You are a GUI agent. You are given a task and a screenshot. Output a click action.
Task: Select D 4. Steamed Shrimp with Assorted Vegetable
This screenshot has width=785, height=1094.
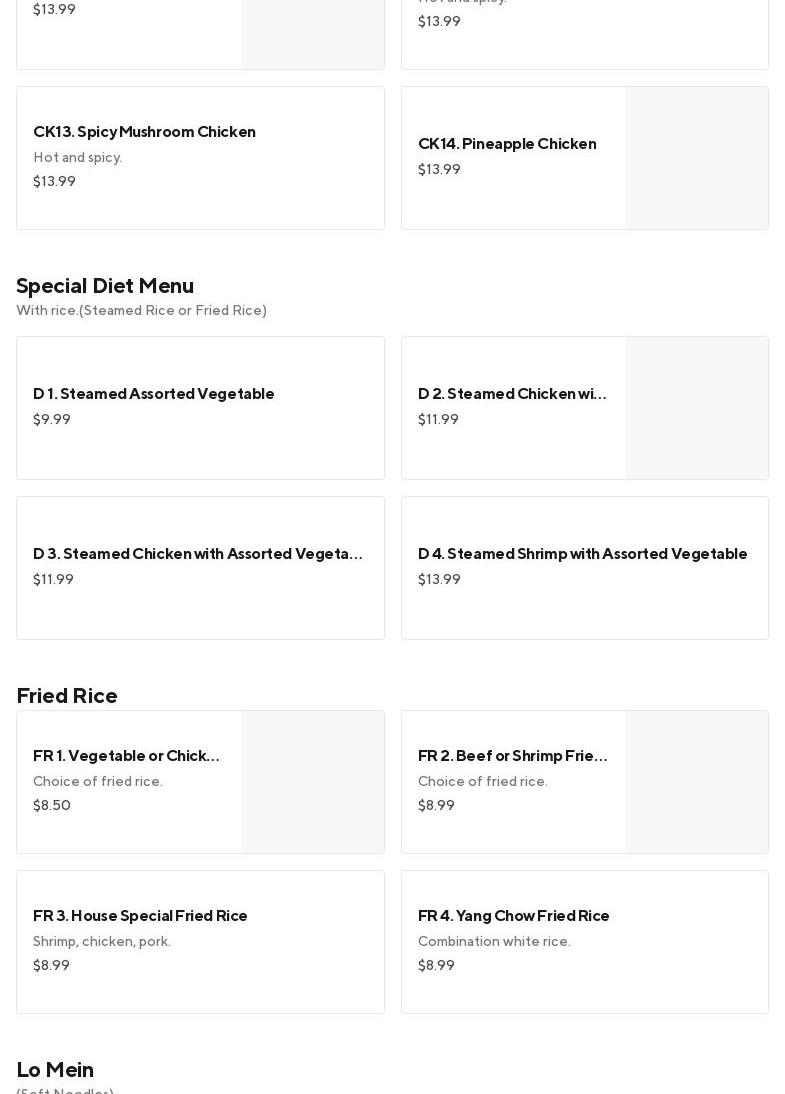[582, 554]
